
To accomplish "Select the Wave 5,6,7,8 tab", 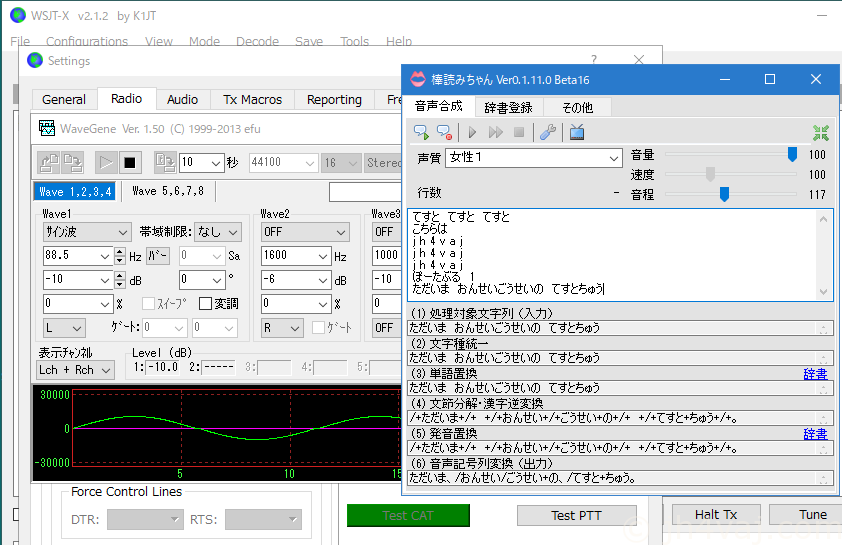I will coord(168,192).
